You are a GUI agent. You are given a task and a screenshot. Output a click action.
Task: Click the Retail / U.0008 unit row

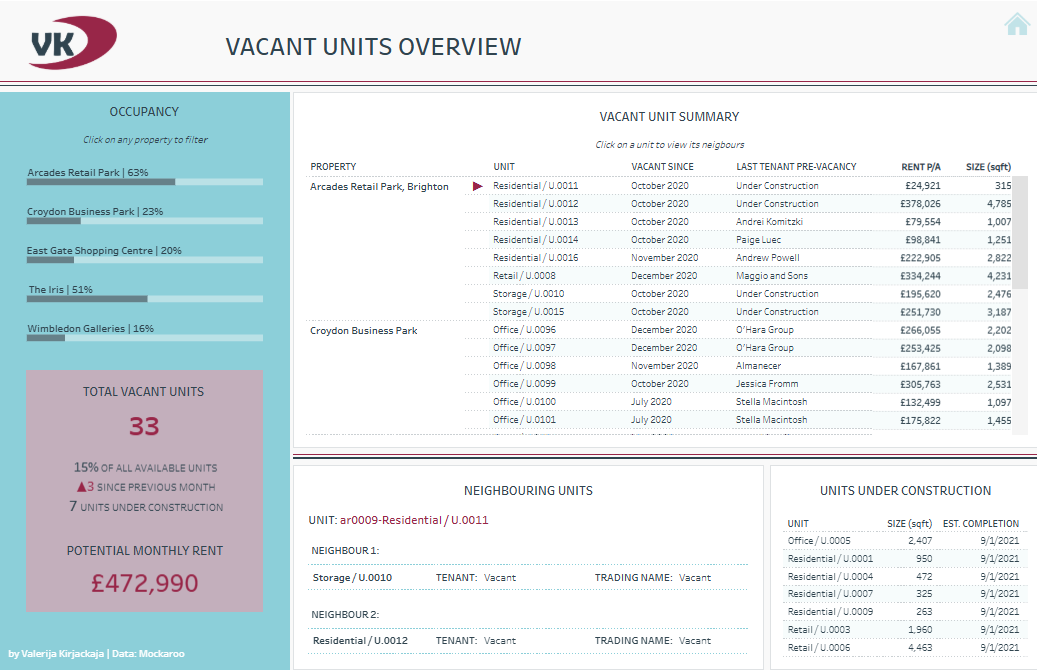pos(522,275)
